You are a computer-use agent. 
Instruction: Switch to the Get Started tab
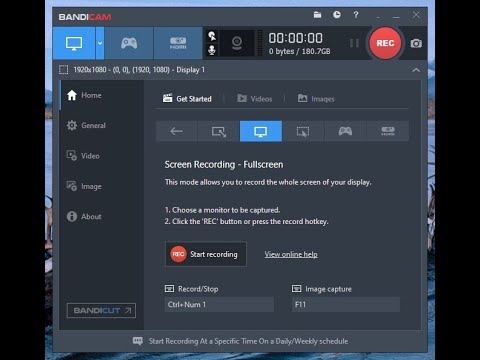click(x=187, y=99)
